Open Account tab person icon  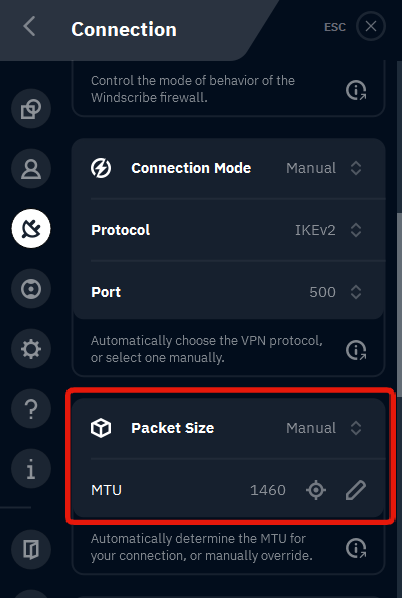(x=31, y=169)
